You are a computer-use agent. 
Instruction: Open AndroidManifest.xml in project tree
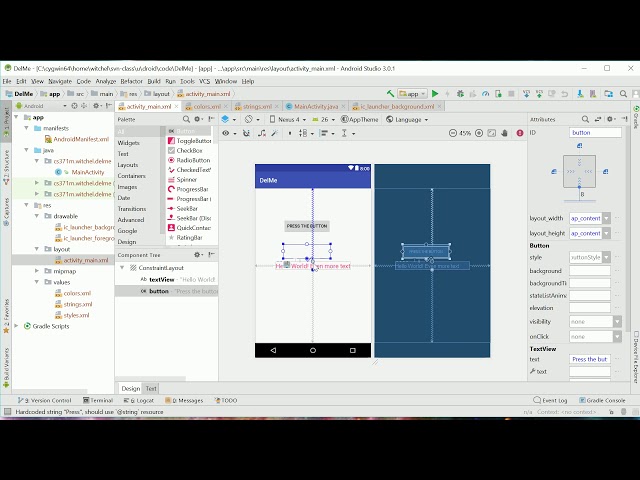[x=81, y=139]
